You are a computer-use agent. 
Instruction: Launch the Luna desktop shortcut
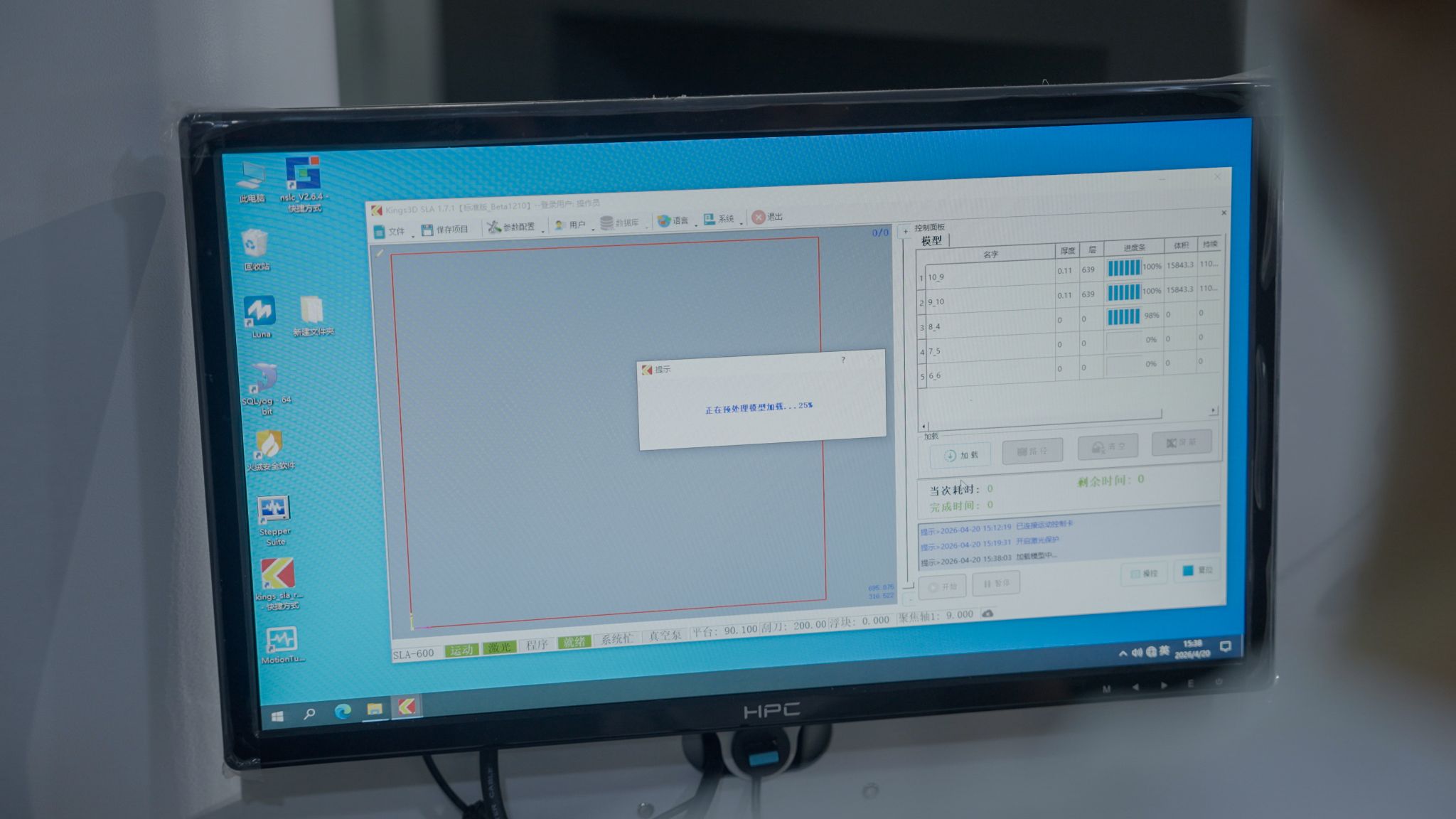[260, 316]
